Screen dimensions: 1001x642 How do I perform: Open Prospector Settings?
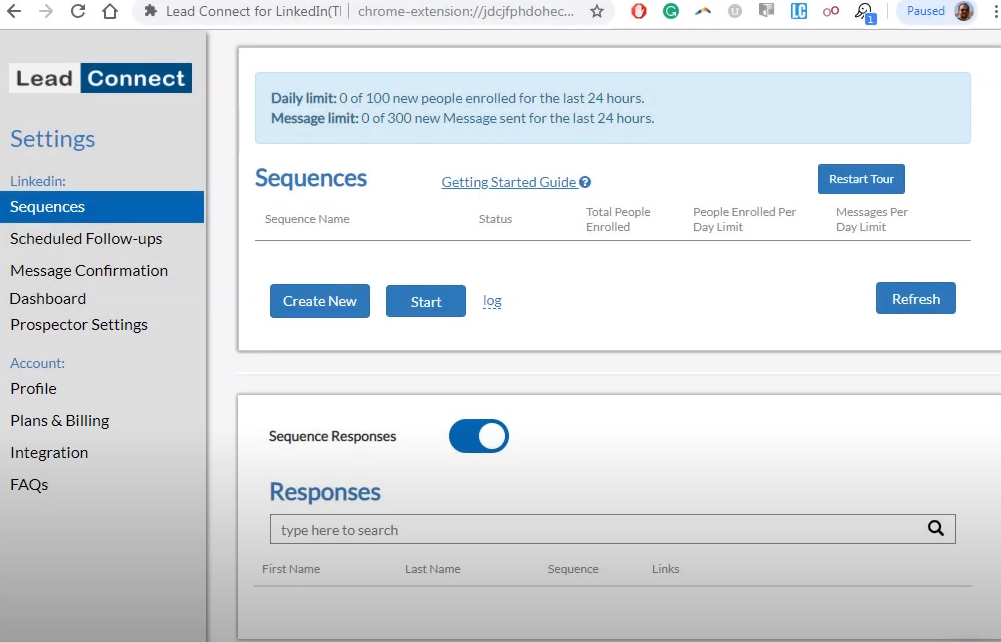tap(79, 325)
